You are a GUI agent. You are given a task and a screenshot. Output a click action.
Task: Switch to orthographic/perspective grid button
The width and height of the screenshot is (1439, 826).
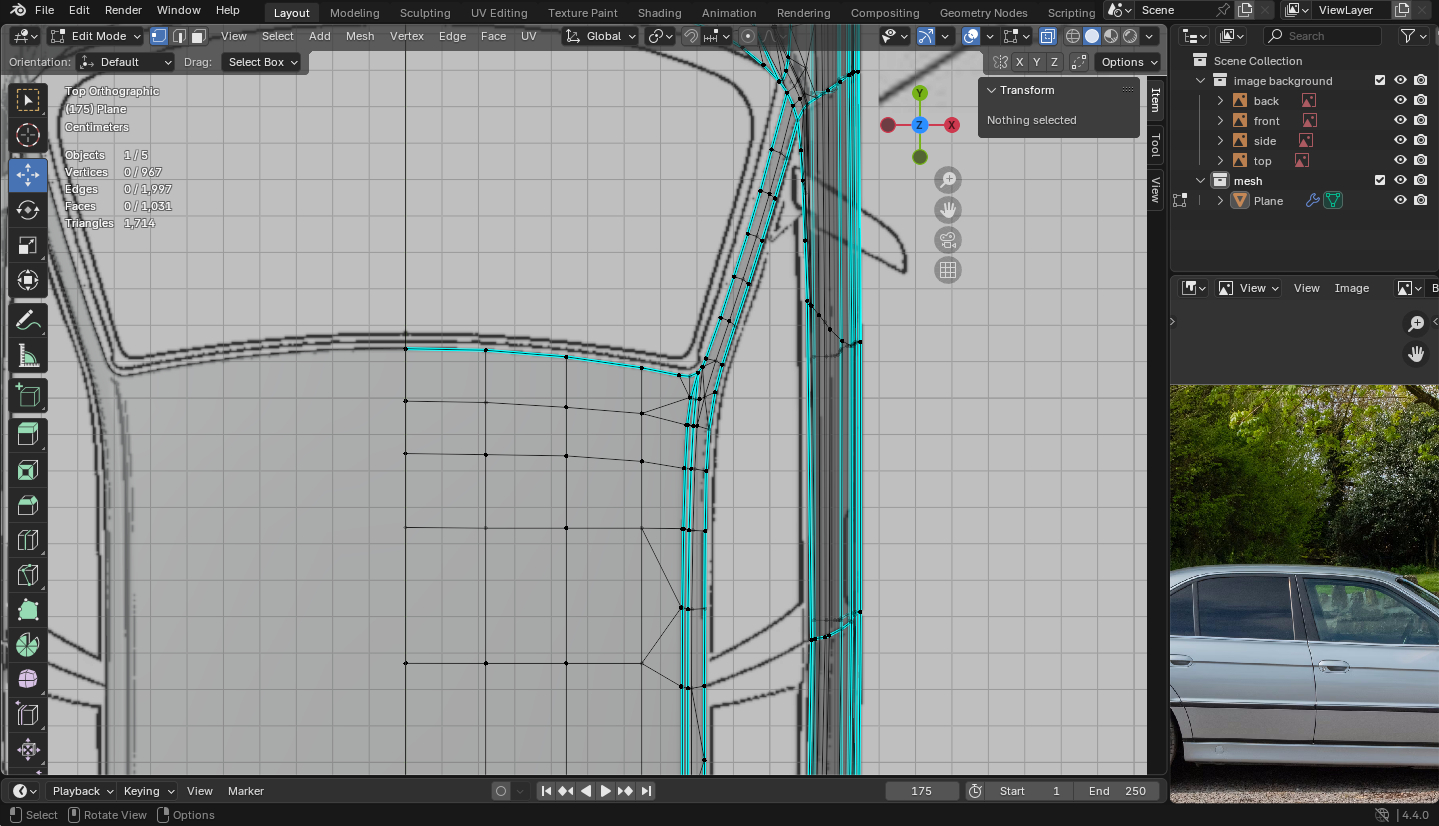pos(947,270)
